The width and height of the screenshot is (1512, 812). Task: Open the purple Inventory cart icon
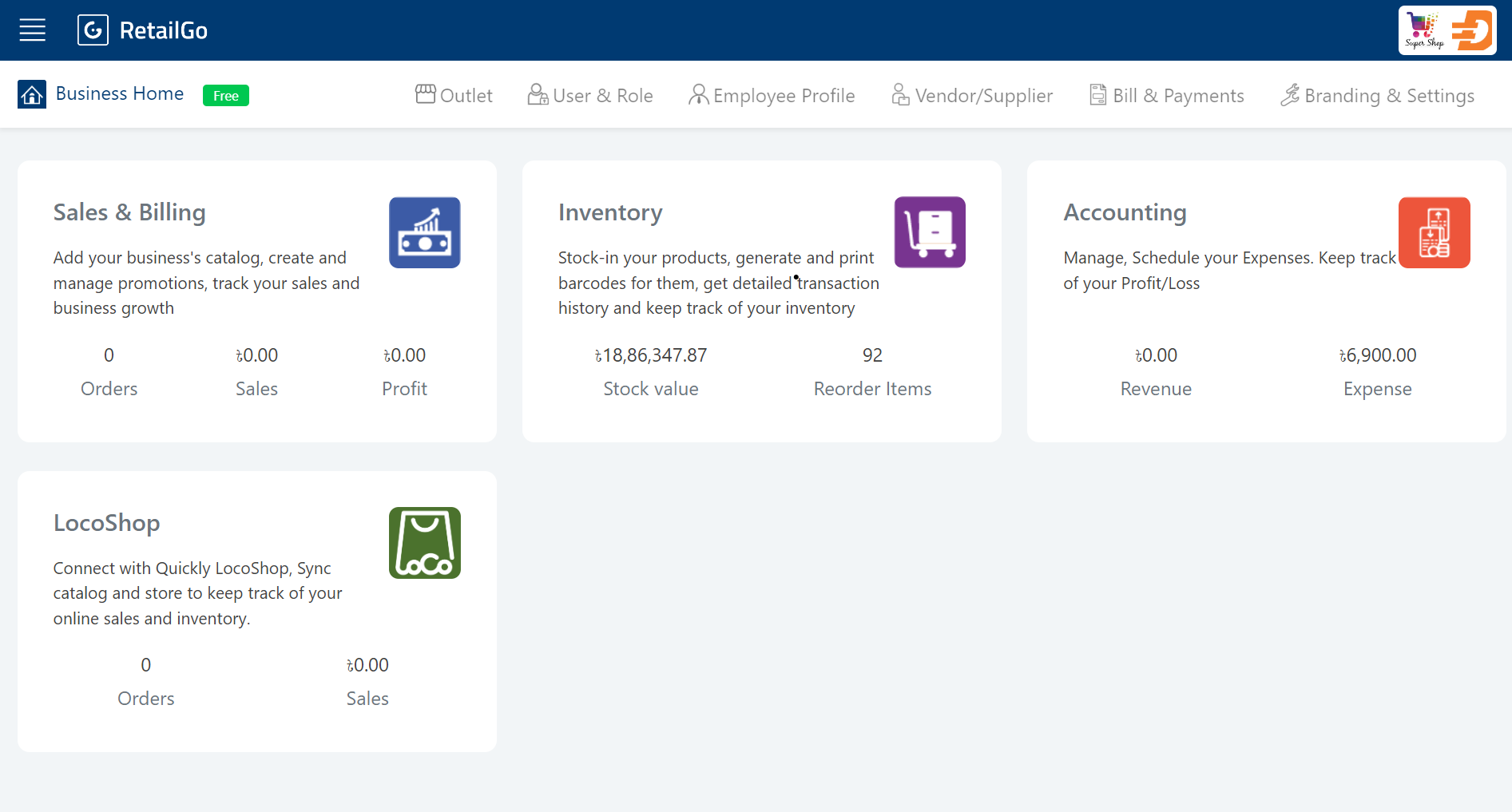click(929, 232)
